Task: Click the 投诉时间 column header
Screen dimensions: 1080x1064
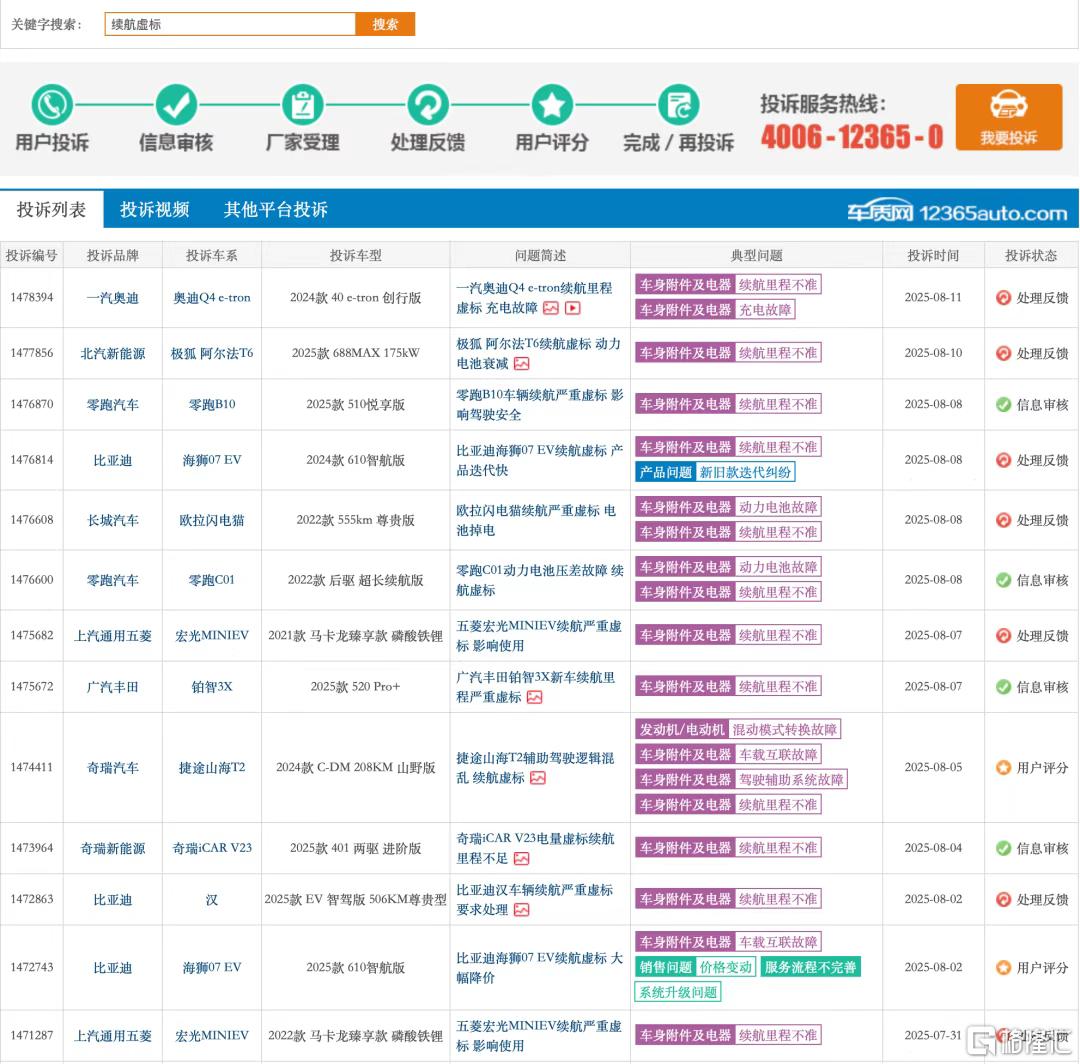Action: pos(933,255)
